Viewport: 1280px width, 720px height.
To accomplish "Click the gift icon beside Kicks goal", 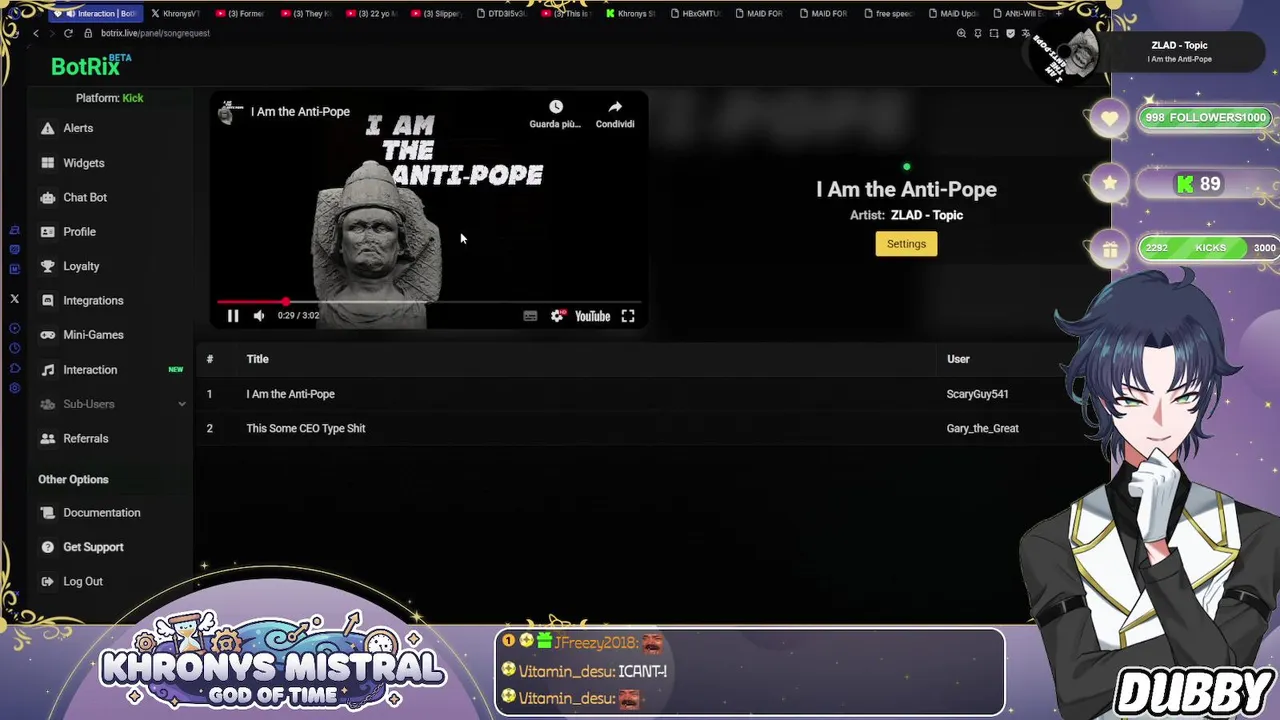I will pyautogui.click(x=1109, y=249).
